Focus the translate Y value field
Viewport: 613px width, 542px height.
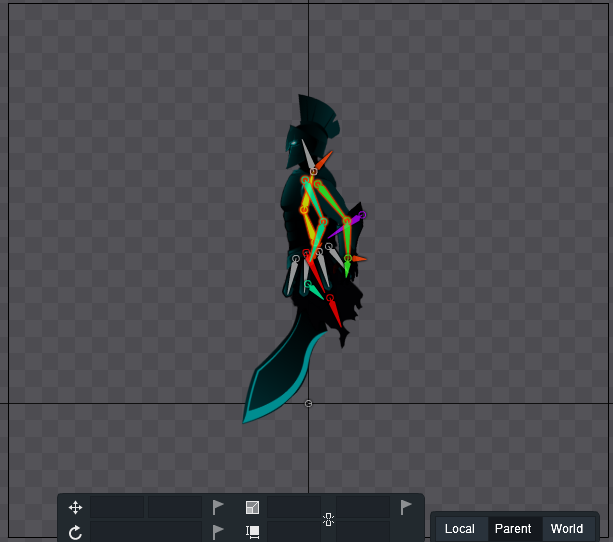click(x=175, y=507)
